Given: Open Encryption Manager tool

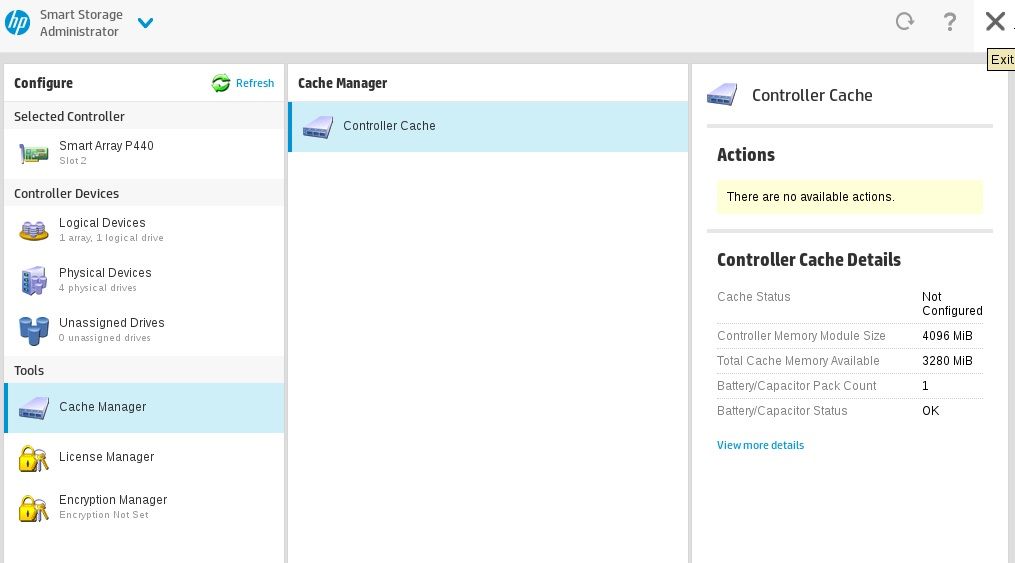Looking at the screenshot, I should pyautogui.click(x=144, y=507).
